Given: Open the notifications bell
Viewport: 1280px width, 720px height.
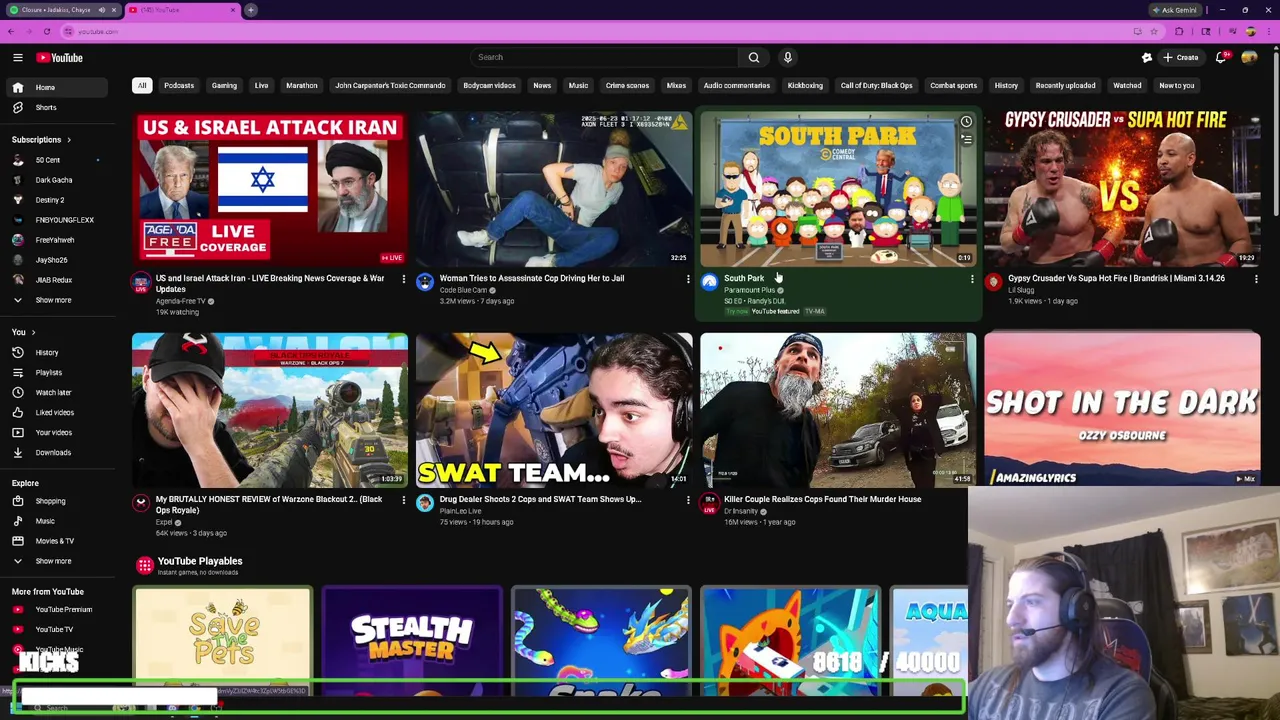Looking at the screenshot, I should click(1221, 57).
